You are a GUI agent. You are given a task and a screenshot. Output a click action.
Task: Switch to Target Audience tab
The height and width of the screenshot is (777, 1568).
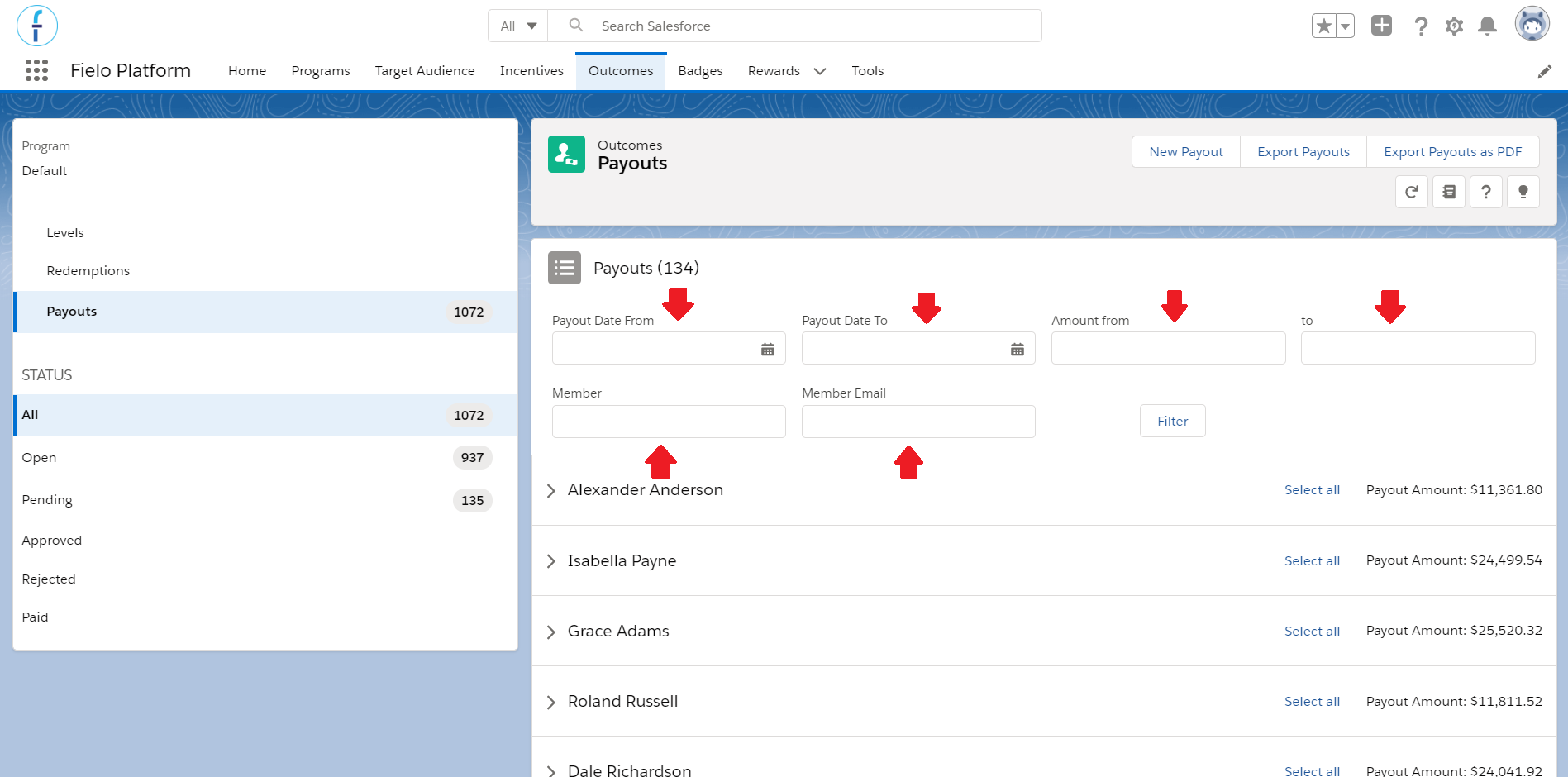(425, 71)
